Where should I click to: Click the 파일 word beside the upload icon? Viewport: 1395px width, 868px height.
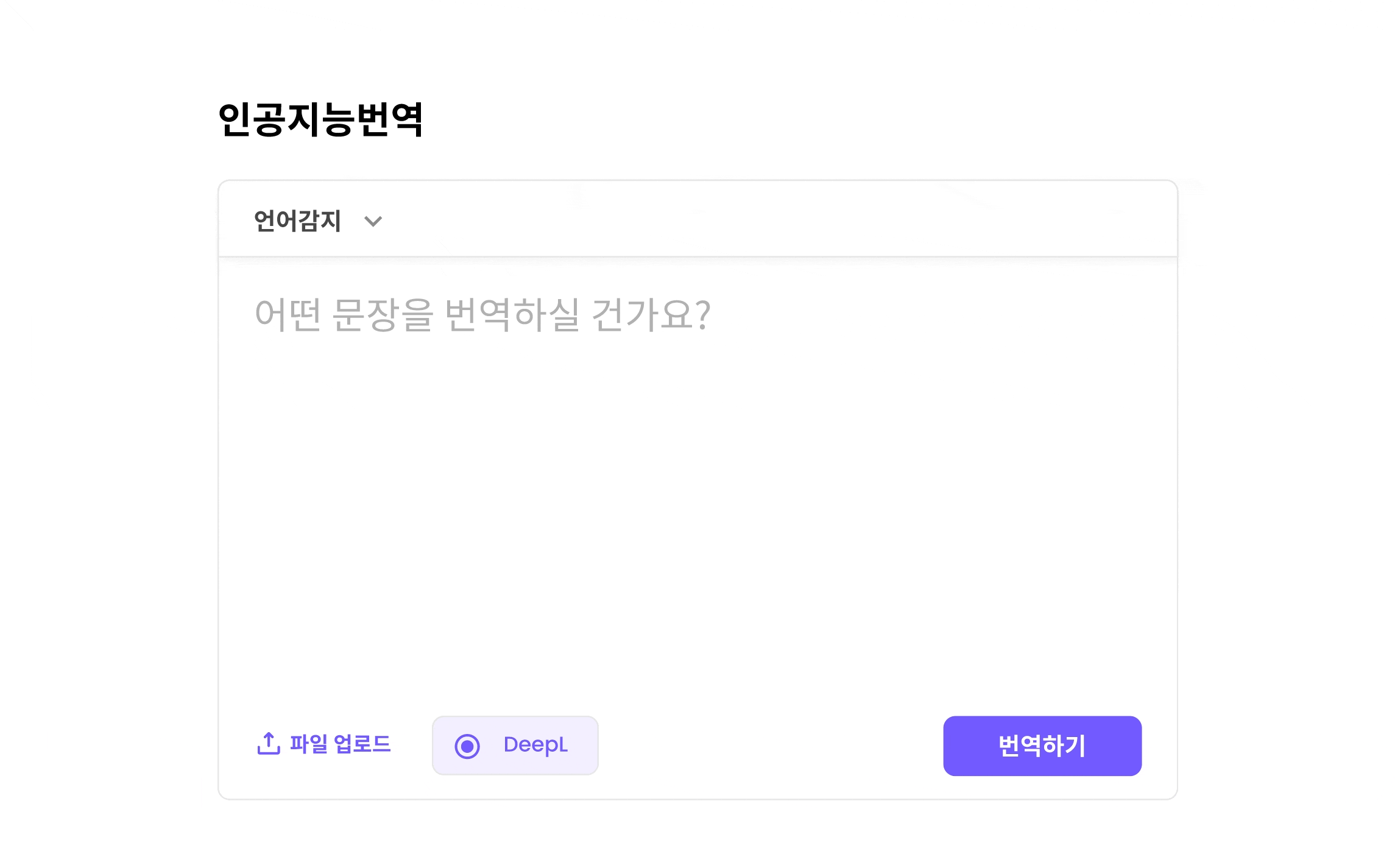point(308,744)
